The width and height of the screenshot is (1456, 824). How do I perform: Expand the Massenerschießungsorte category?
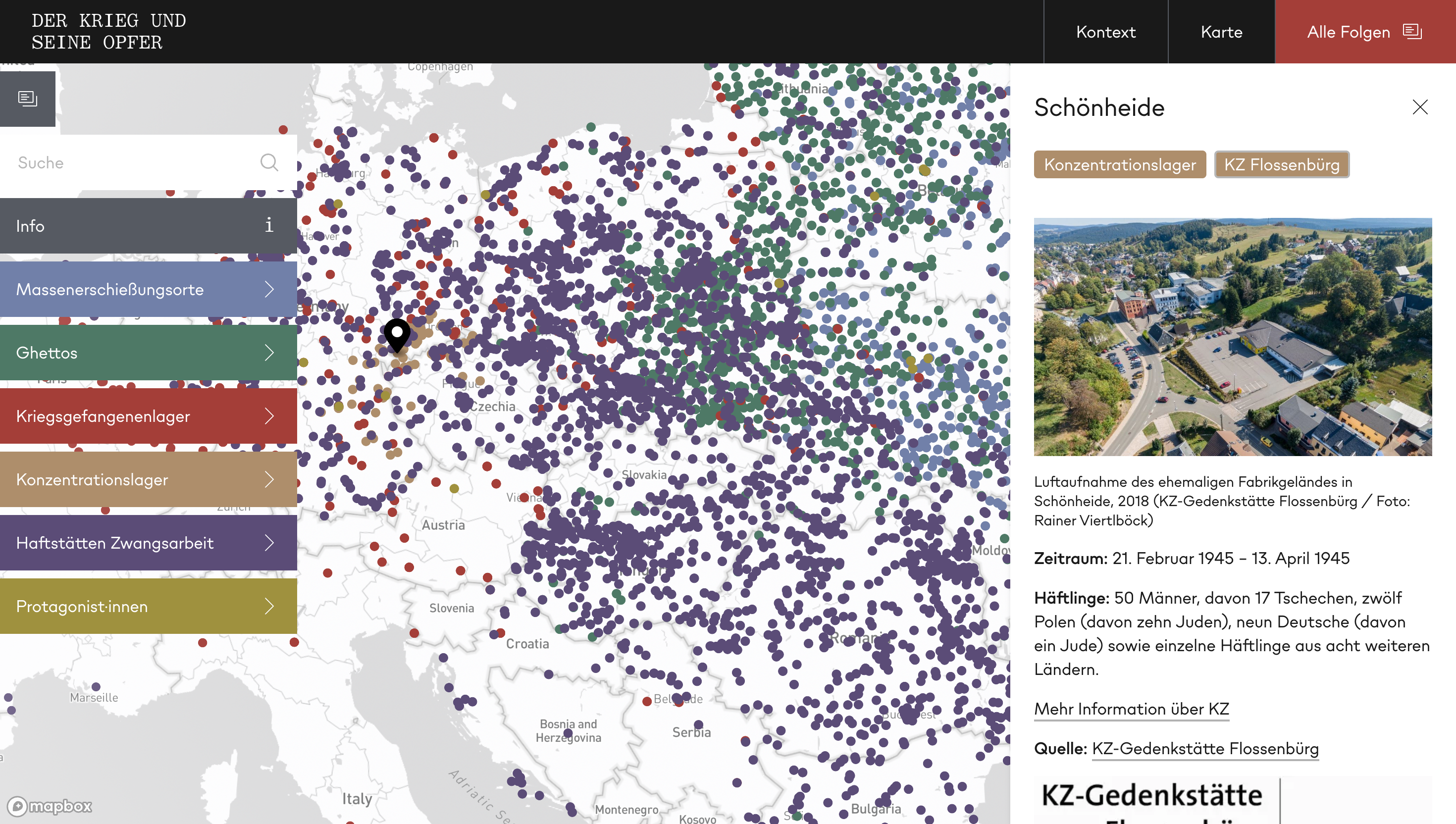click(x=269, y=289)
